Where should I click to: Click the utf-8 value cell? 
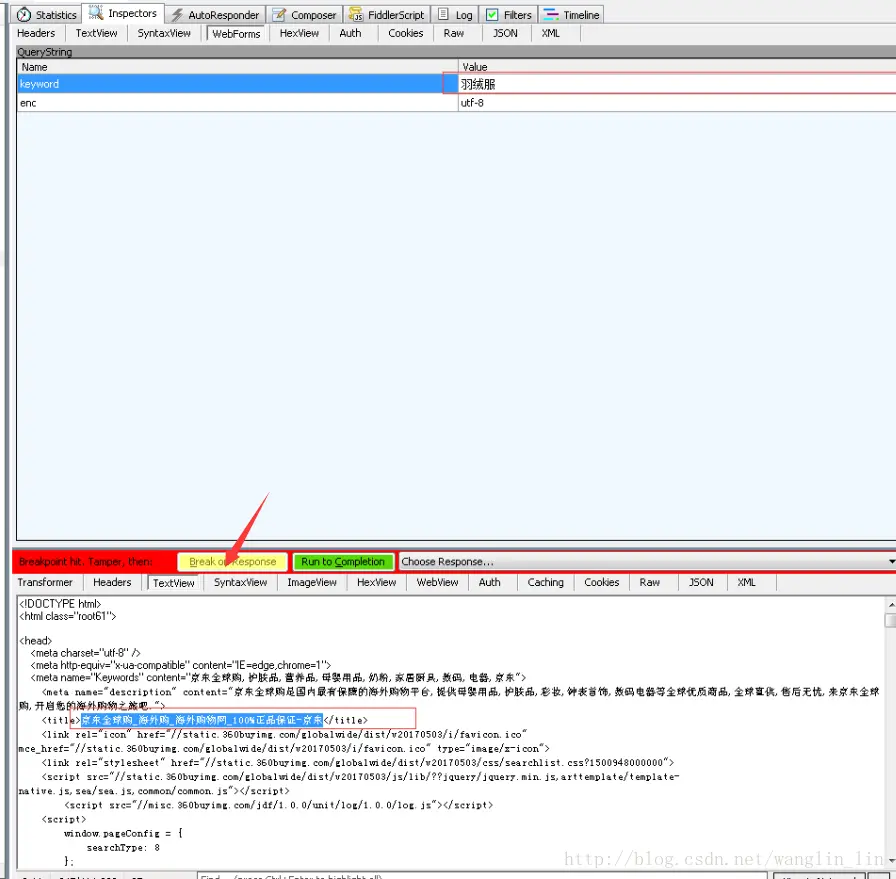click(x=677, y=103)
